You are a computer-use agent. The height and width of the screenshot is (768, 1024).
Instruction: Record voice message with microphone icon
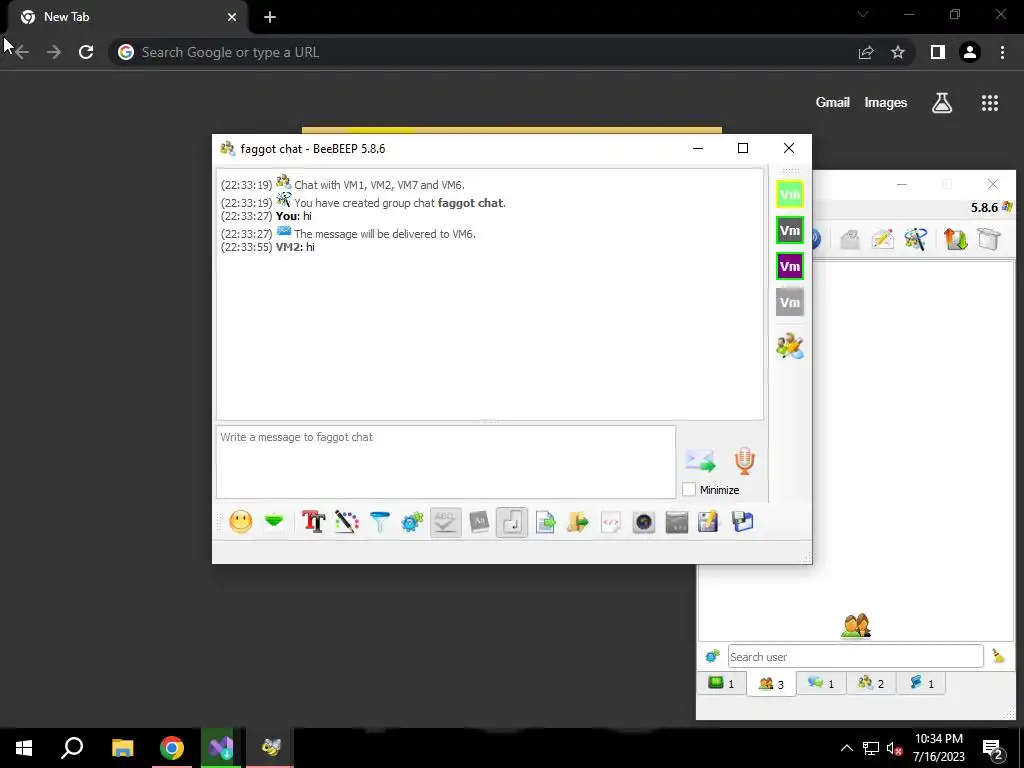pyautogui.click(x=744, y=460)
